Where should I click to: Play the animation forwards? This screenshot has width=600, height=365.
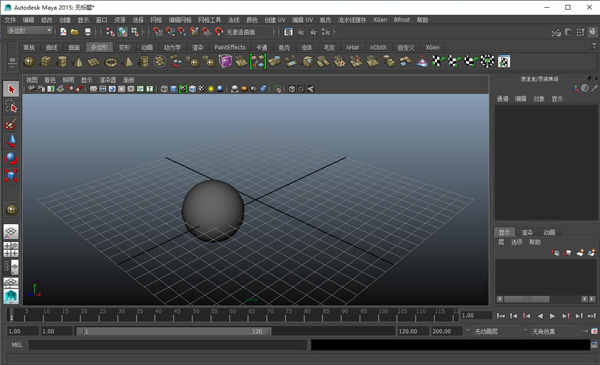coord(552,316)
